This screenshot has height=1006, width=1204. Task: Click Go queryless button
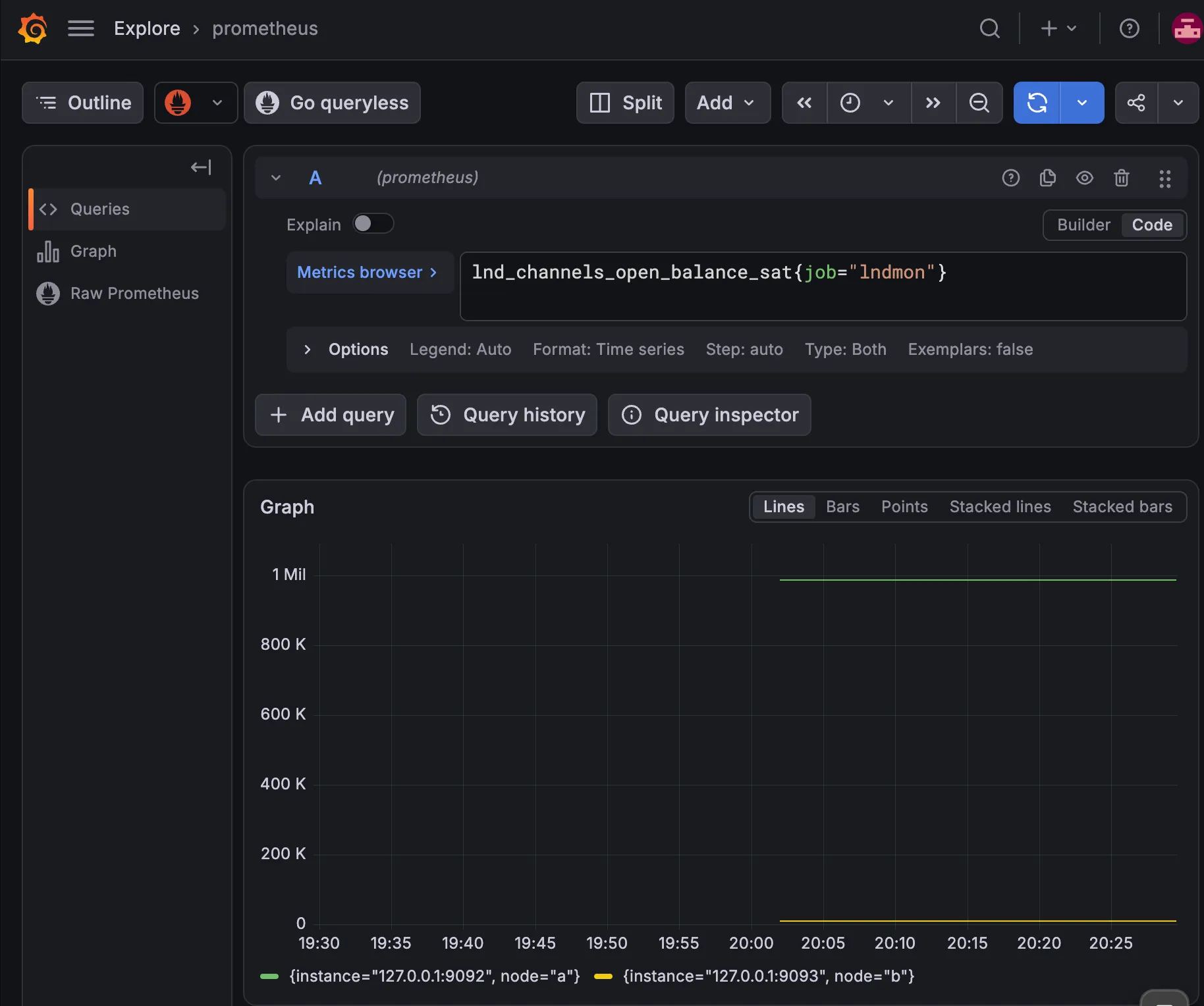(333, 103)
